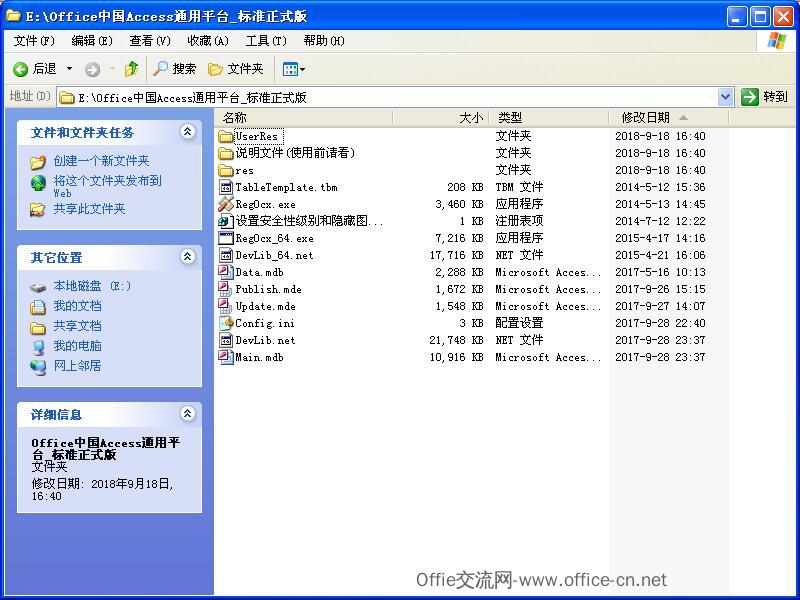Open the 编辑(E) menu
Viewport: 800px width, 600px height.
[92, 41]
